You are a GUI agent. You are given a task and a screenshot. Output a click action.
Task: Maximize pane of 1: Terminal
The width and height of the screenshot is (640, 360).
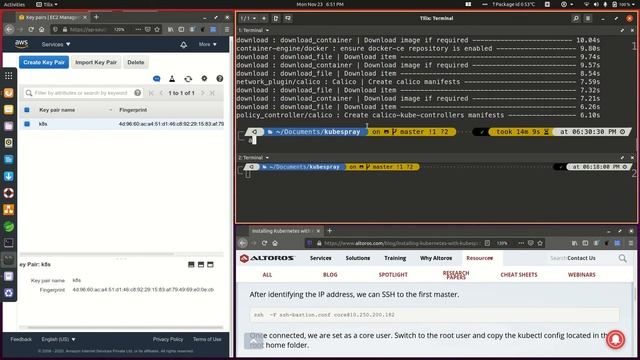click(622, 30)
